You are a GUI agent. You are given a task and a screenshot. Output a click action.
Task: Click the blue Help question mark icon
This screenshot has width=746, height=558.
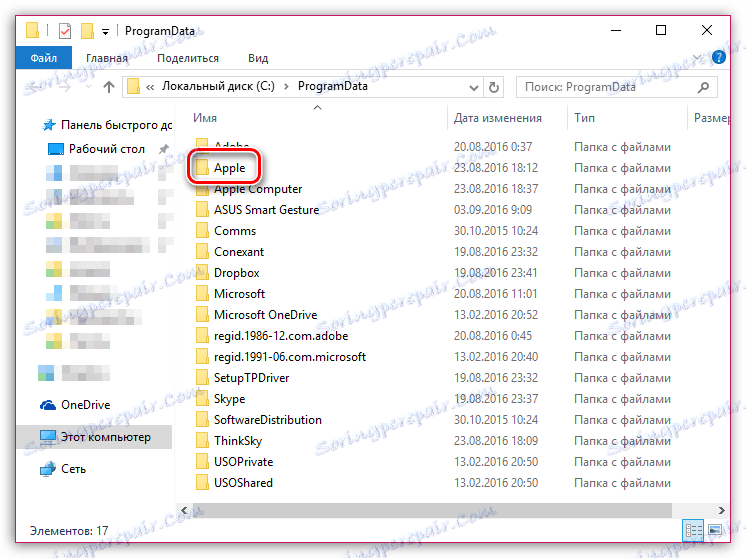pos(718,58)
